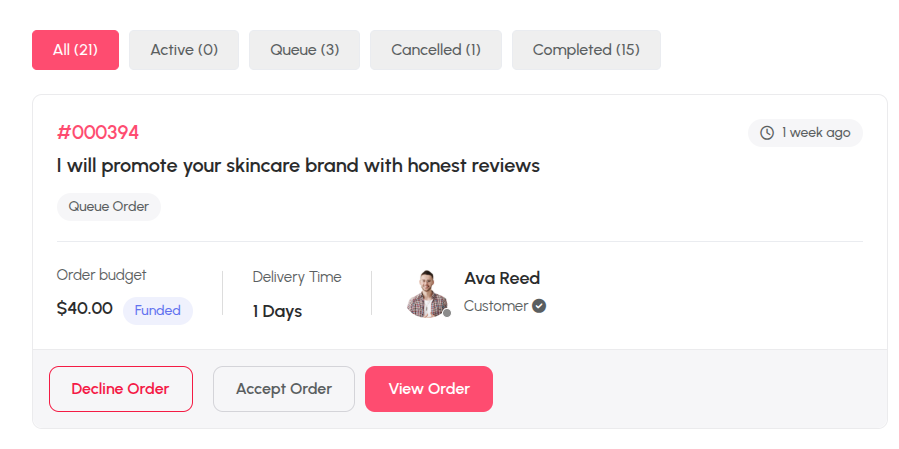The width and height of the screenshot is (899, 449).
Task: Open the order via View Order
Action: [x=429, y=389]
